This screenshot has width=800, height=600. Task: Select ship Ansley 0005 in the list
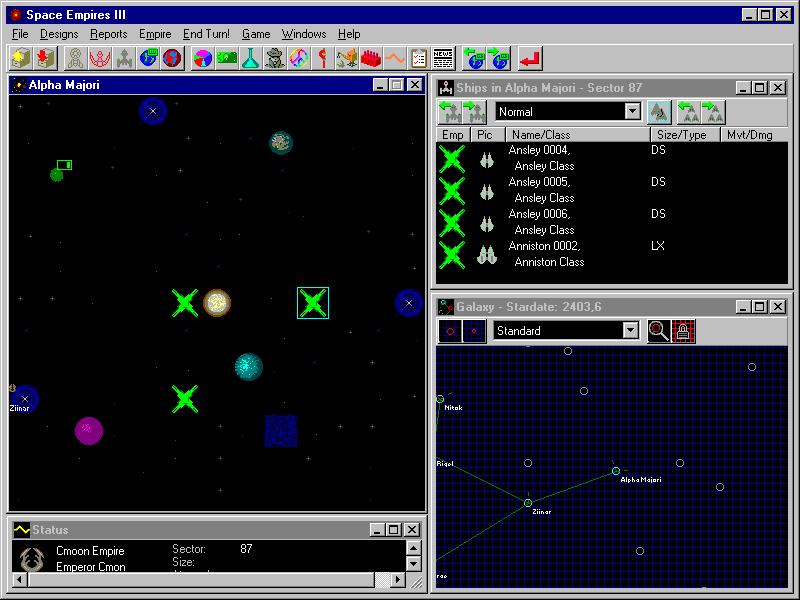pos(612,190)
